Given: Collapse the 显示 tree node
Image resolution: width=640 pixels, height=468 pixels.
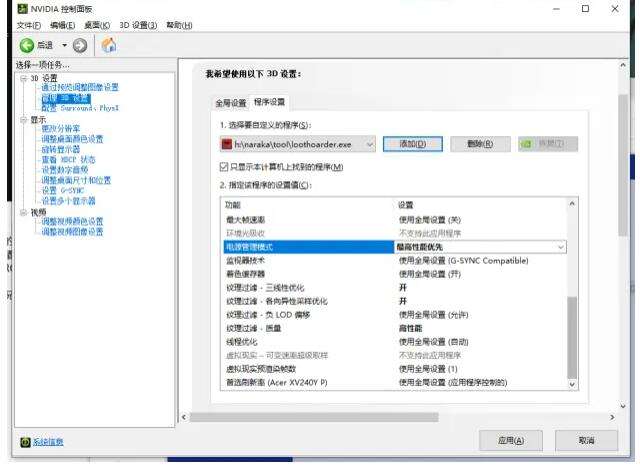Looking at the screenshot, I should pos(24,120).
